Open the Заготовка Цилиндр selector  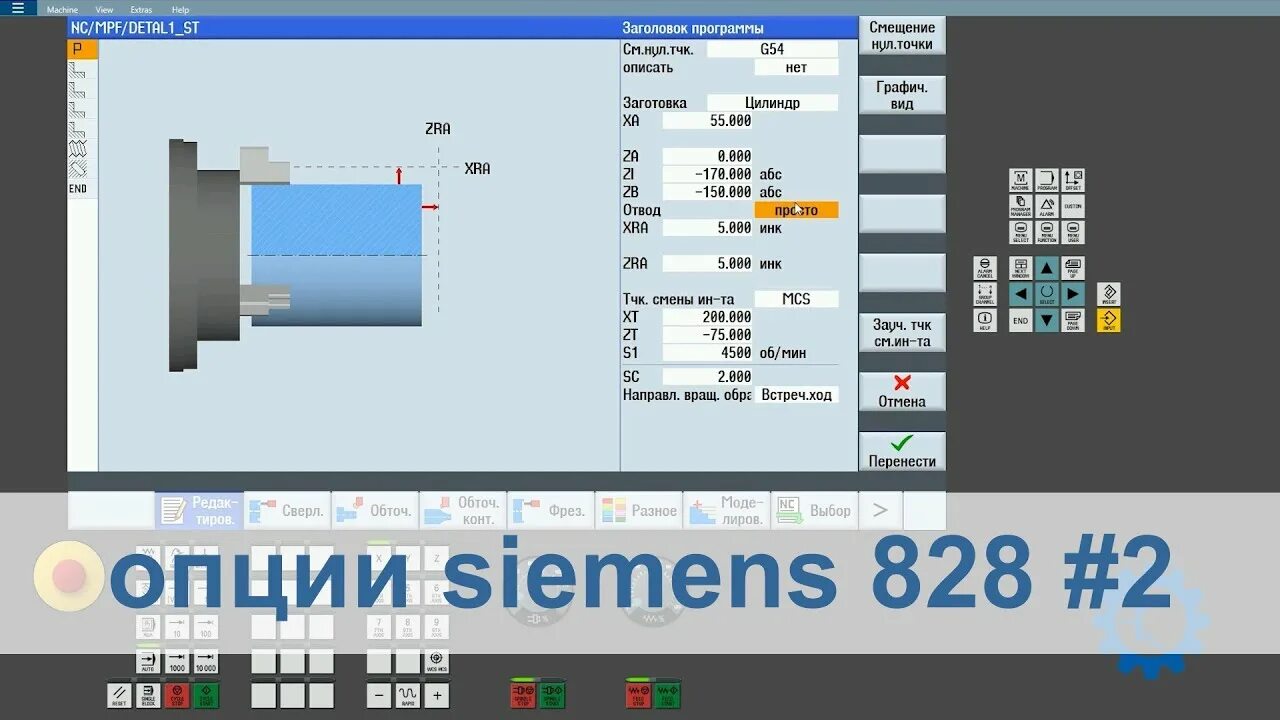772,102
